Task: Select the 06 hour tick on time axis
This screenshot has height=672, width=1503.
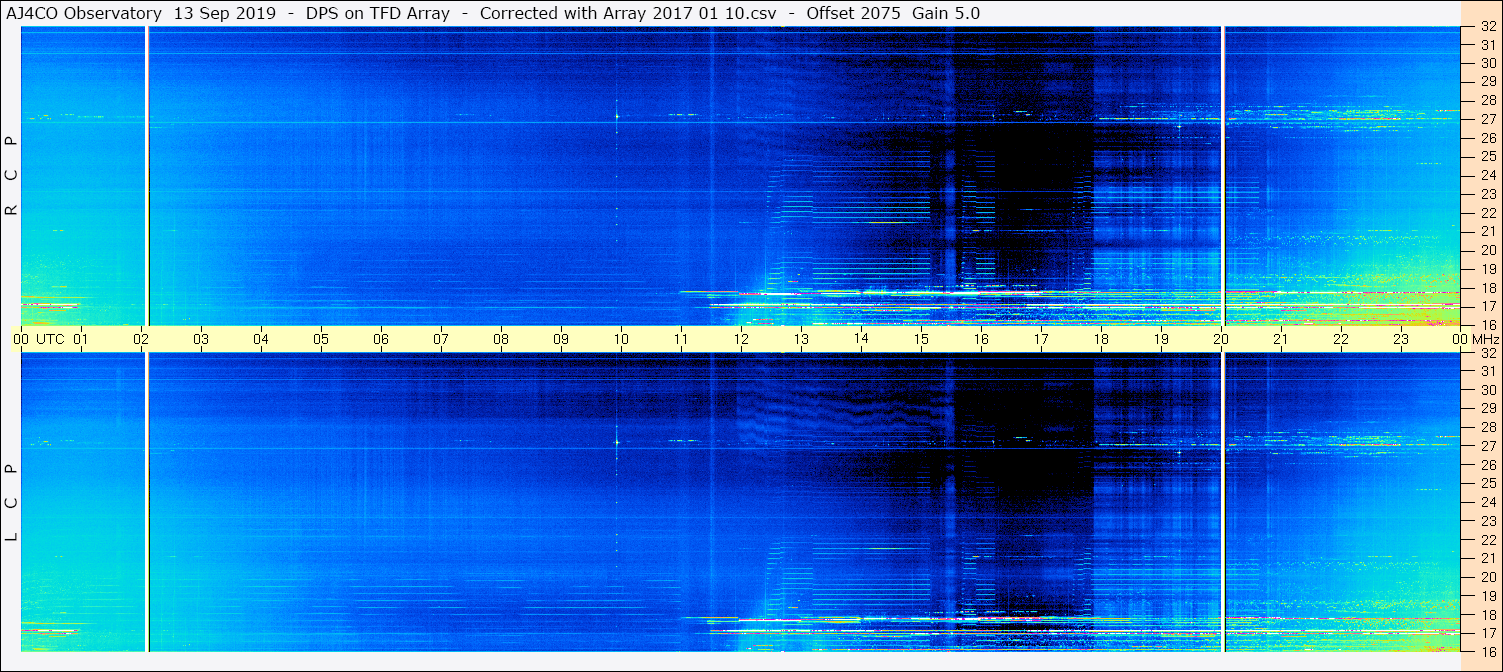Action: tap(381, 339)
